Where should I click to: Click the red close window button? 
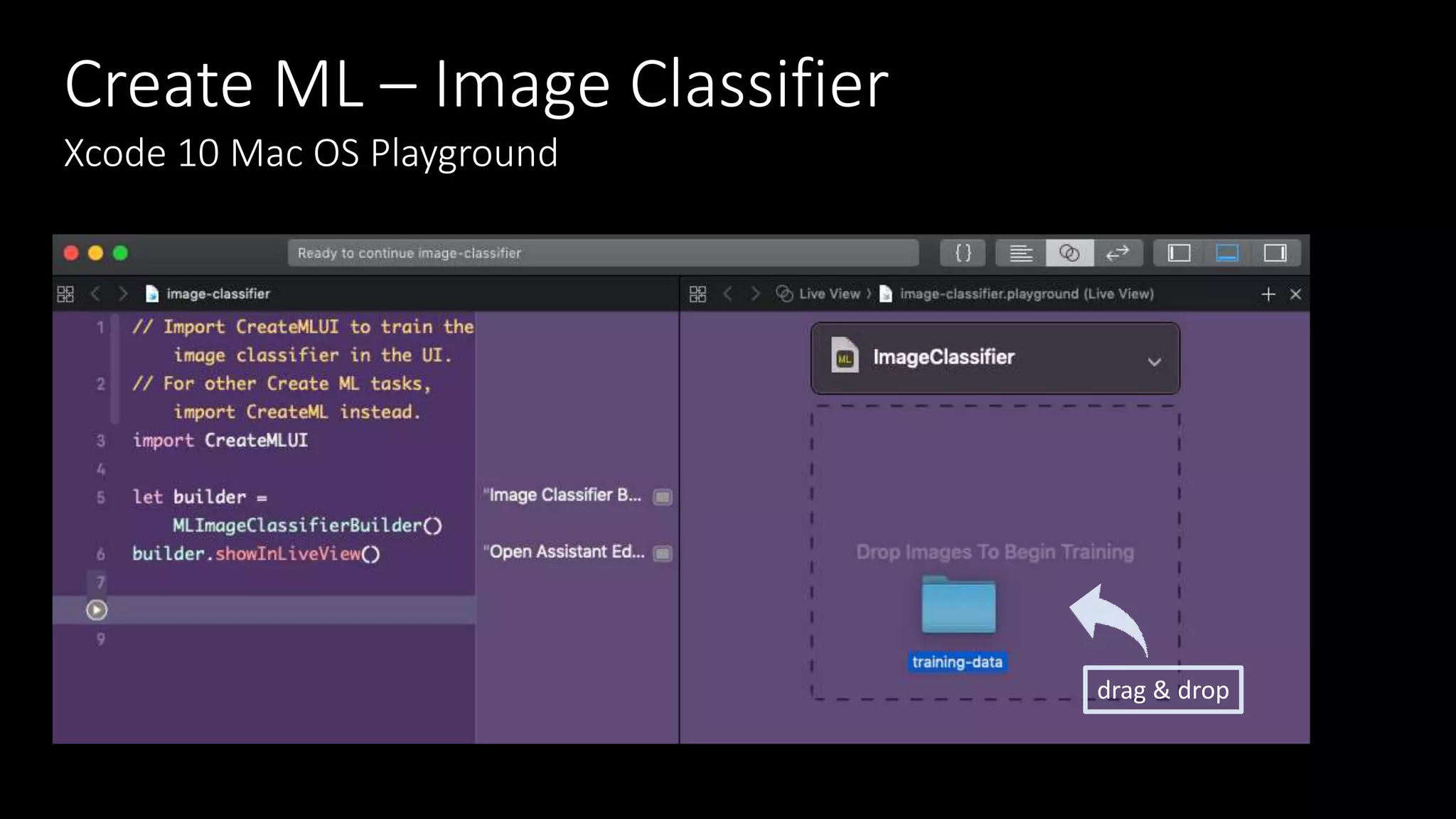point(71,253)
